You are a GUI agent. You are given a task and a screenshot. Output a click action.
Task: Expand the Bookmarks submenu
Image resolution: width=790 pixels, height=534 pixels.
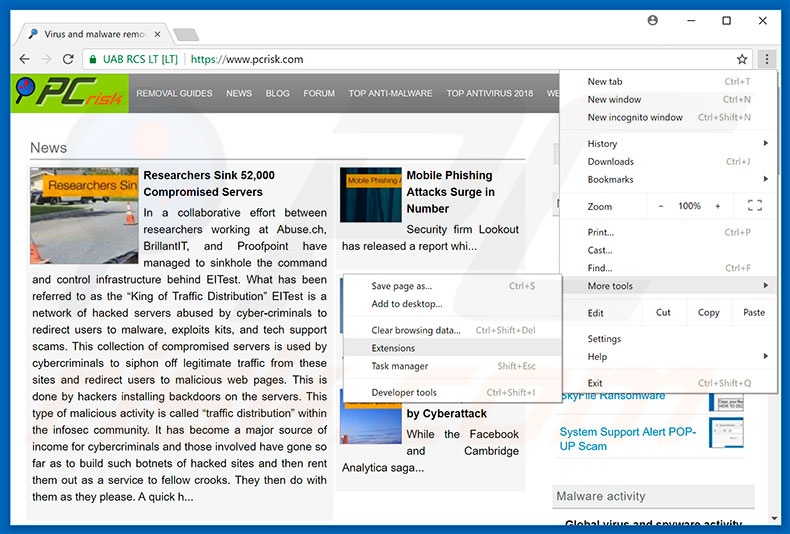pyautogui.click(x=669, y=179)
